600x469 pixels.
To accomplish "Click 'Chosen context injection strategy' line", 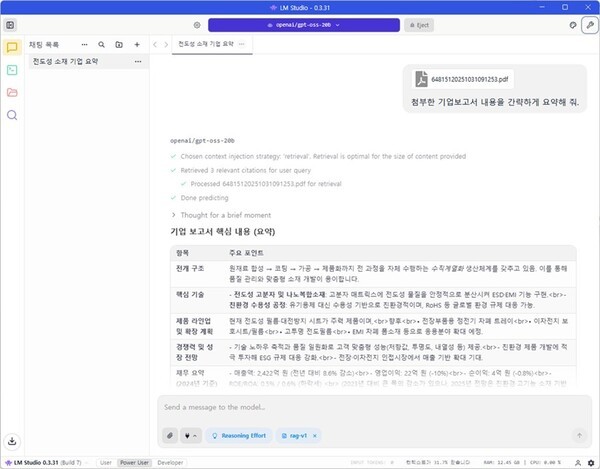I will pos(323,156).
